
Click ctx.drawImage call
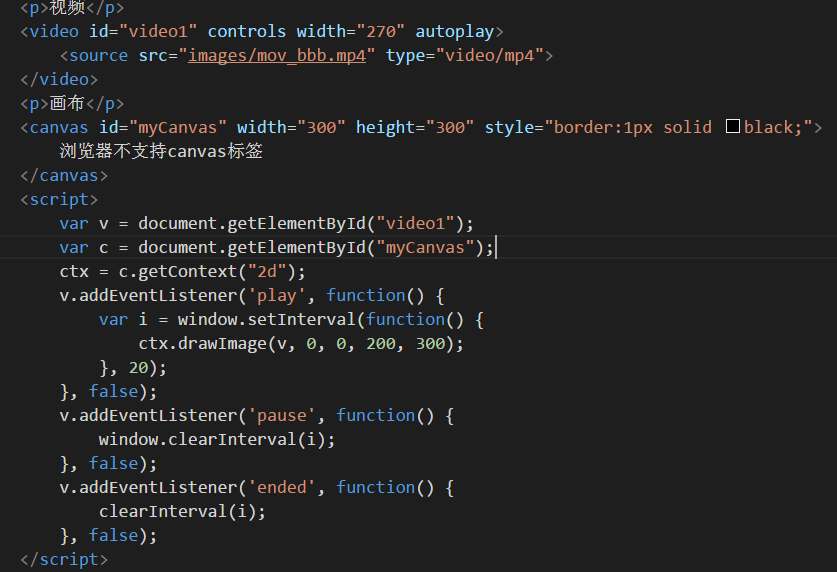pos(301,344)
